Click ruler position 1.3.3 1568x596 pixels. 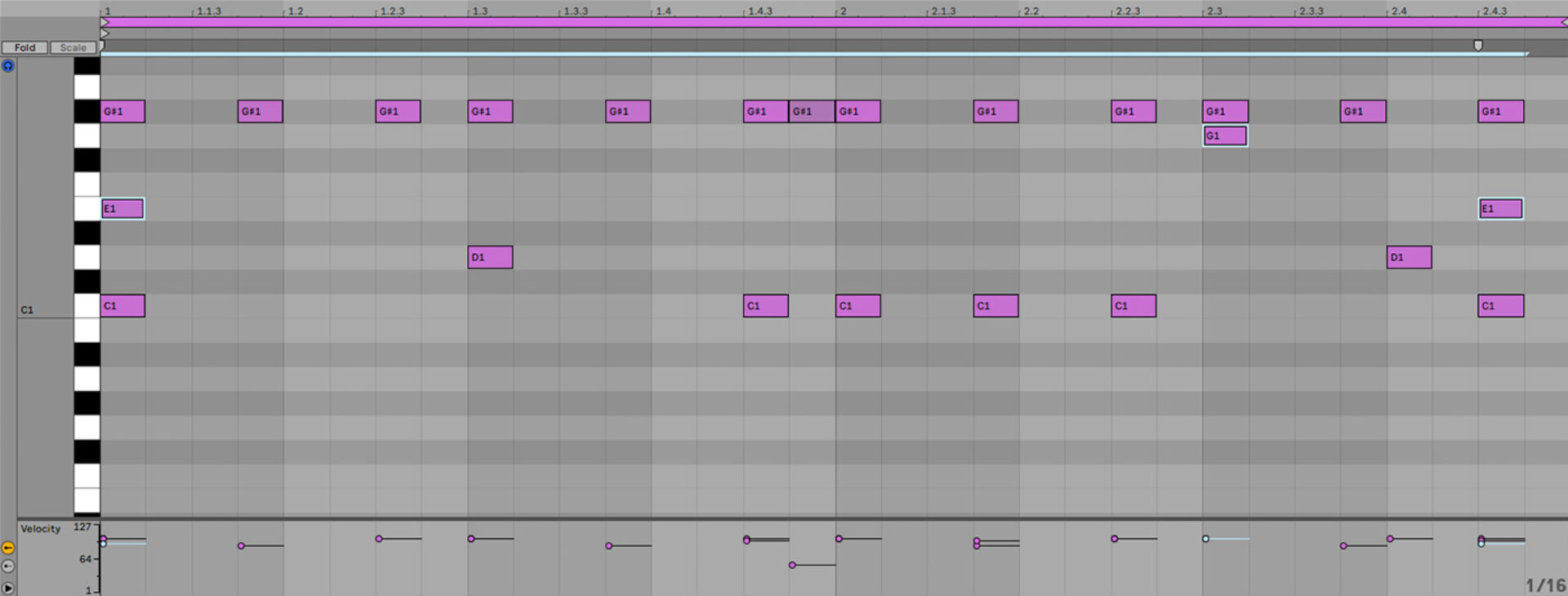tap(576, 11)
